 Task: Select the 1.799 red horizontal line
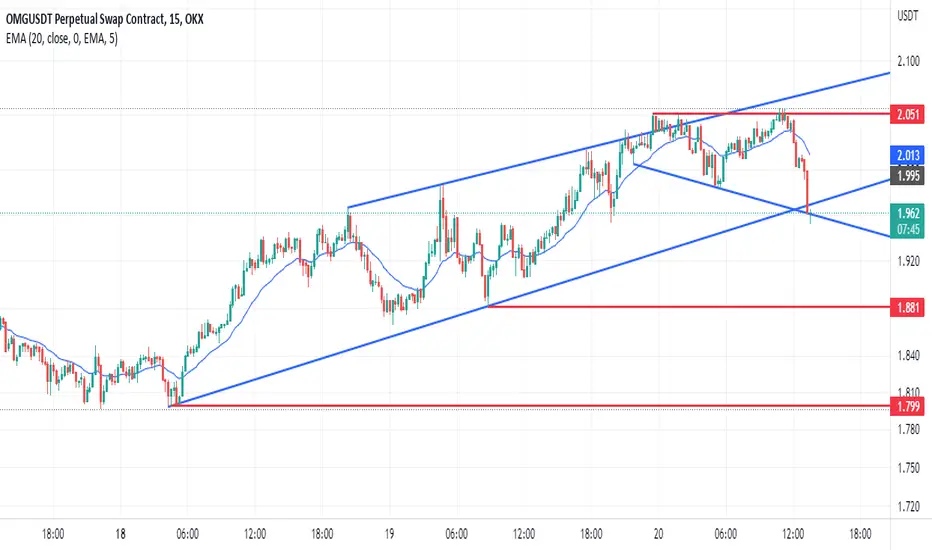[x=529, y=406]
